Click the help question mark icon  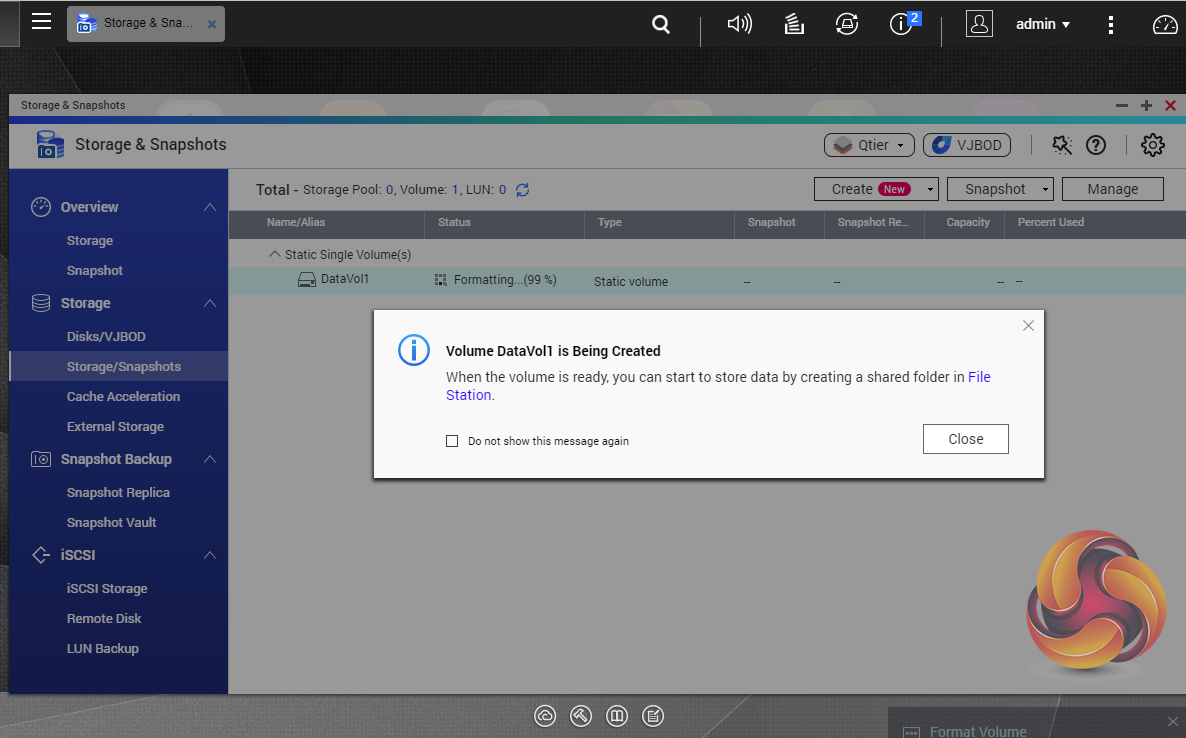tap(1096, 145)
